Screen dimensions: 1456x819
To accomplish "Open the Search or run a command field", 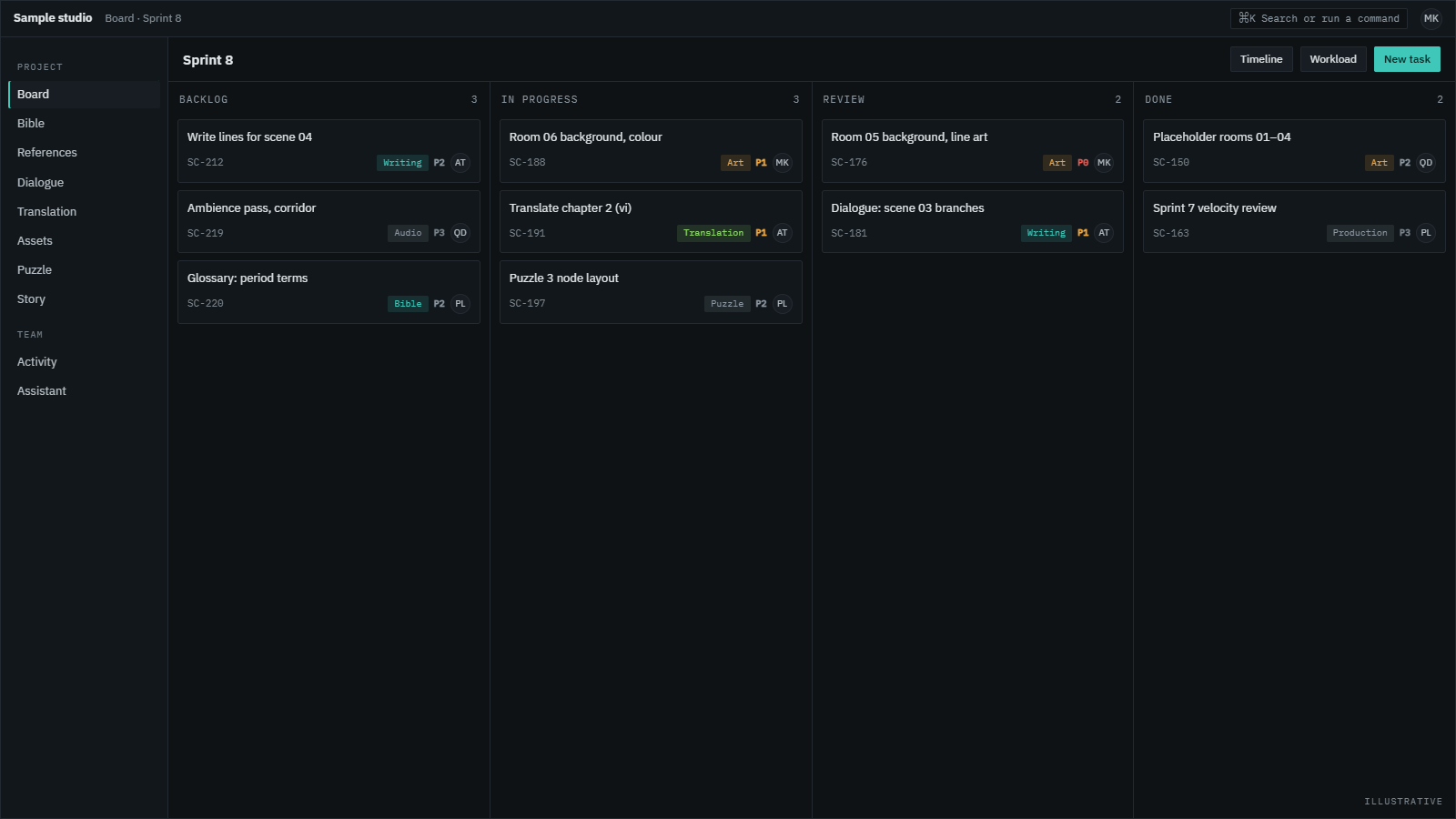I will pos(1319,18).
